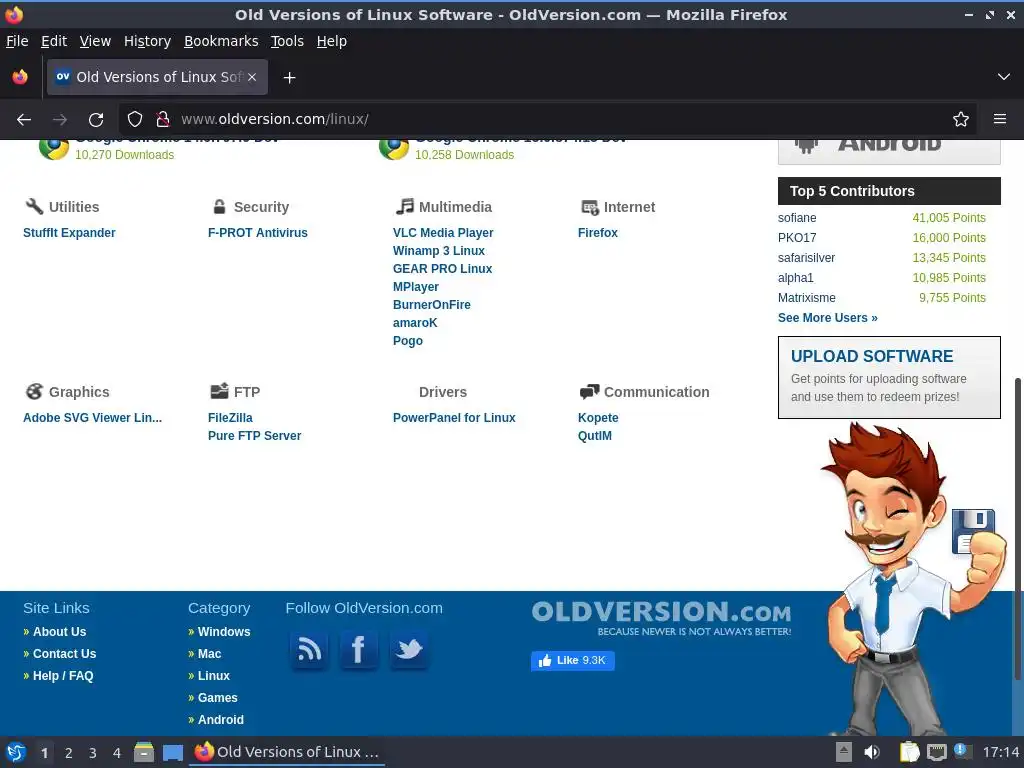
Task: Open the Firefox hamburger menu
Action: pyautogui.click(x=1000, y=120)
